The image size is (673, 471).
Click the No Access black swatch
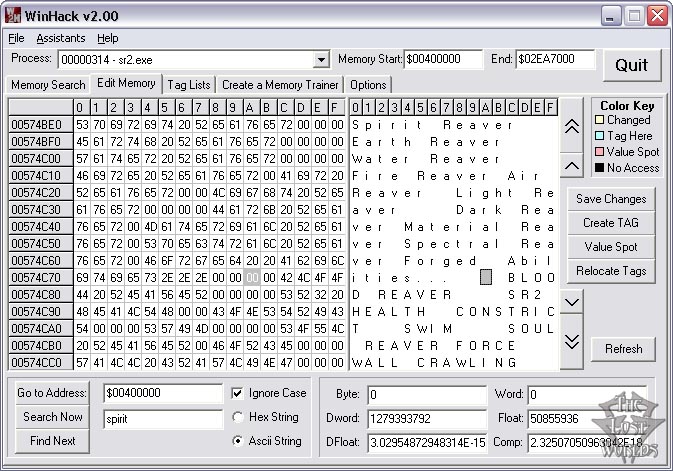point(600,167)
